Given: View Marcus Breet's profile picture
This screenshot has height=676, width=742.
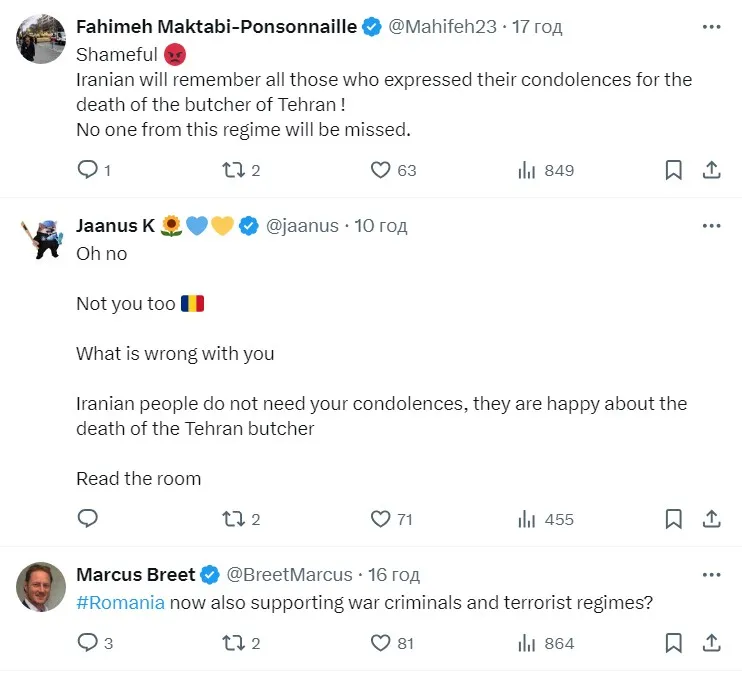Looking at the screenshot, I should [41, 587].
